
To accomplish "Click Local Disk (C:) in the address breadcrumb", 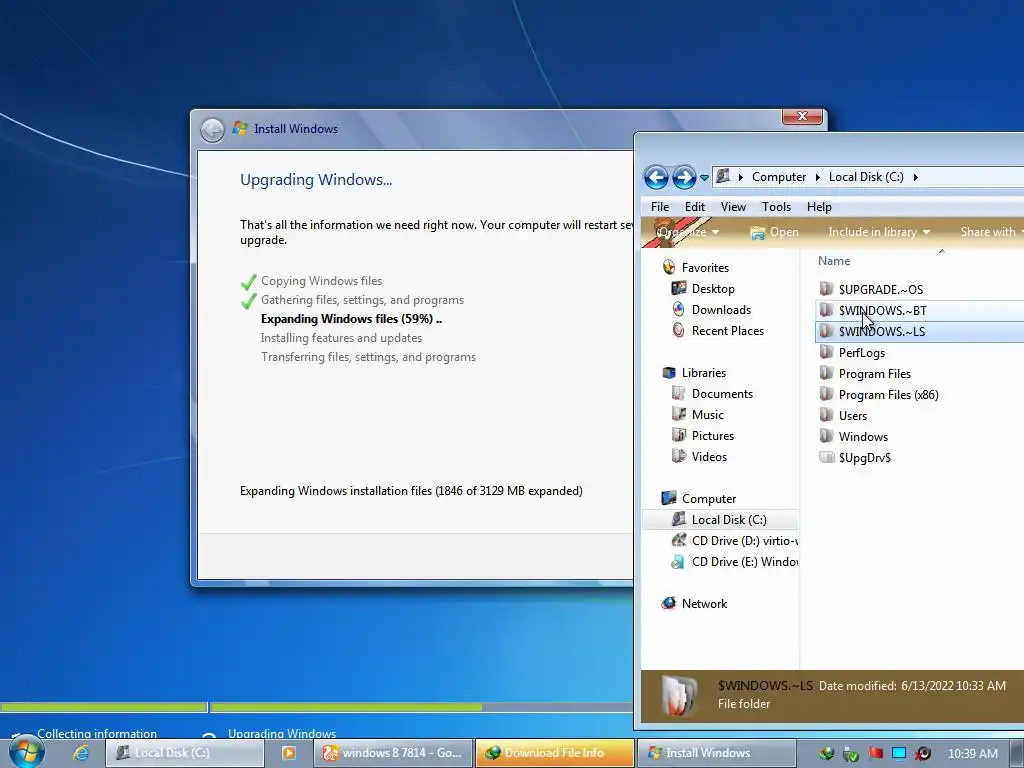I will pos(866,177).
